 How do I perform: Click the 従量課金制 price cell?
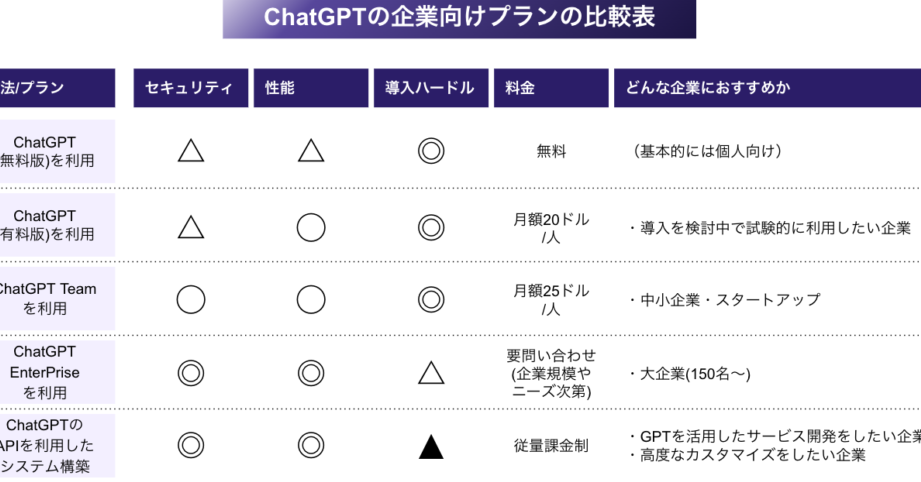point(551,446)
